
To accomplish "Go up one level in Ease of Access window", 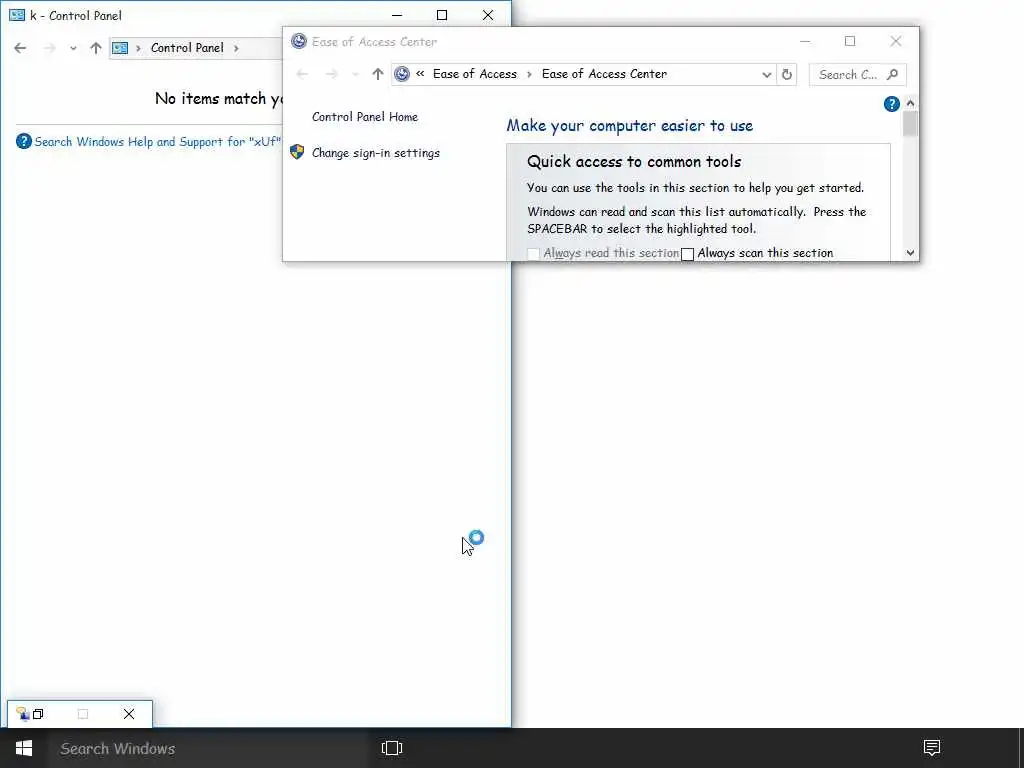I will [377, 74].
